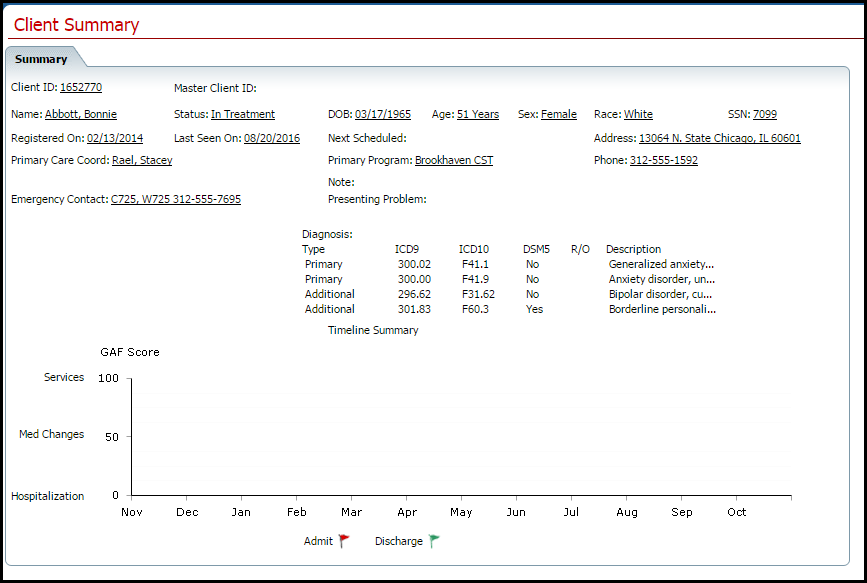This screenshot has width=867, height=583.
Task: Click the In Treatment status link
Action: point(243,114)
